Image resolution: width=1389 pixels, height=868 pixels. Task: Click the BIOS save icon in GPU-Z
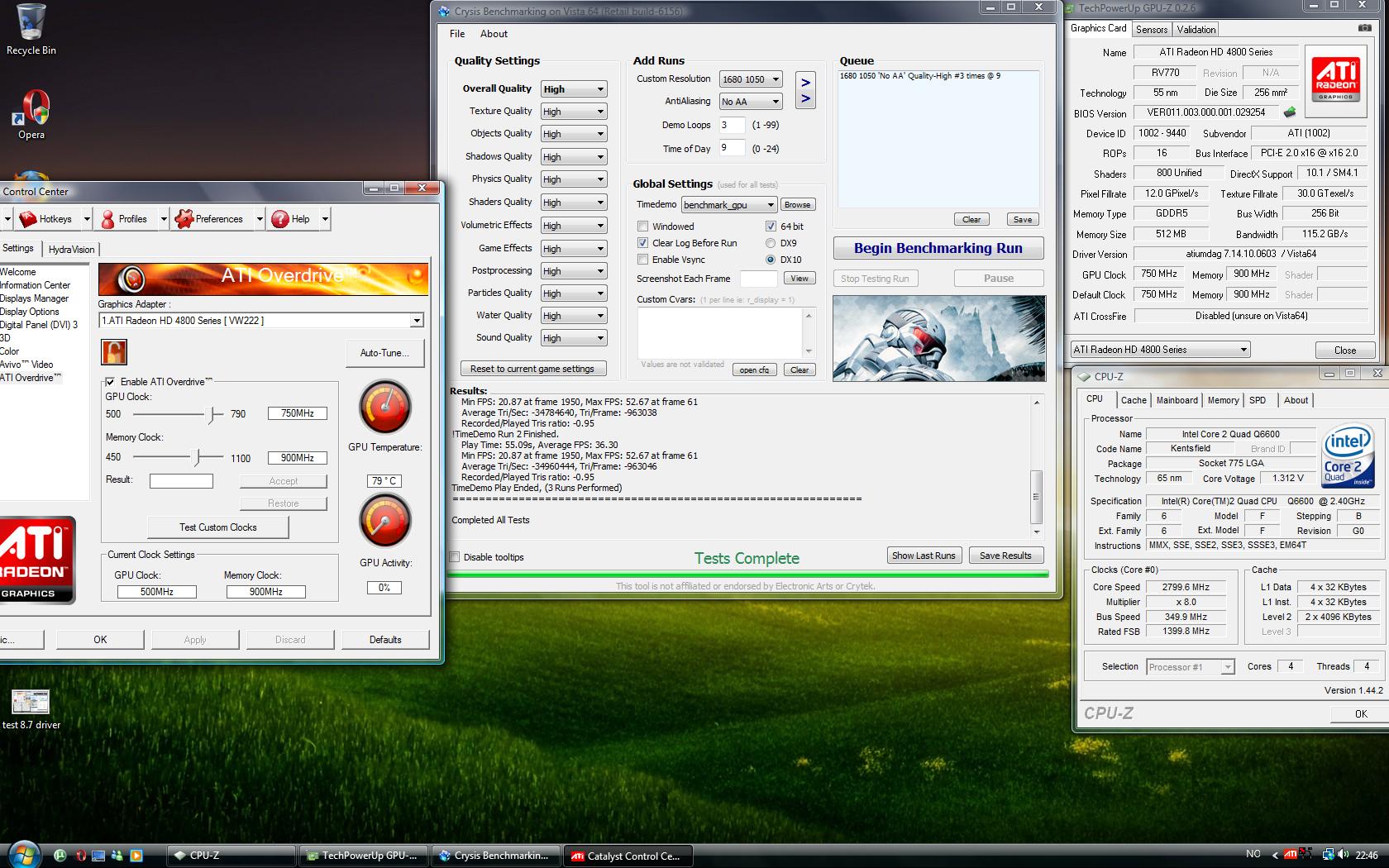[1290, 112]
